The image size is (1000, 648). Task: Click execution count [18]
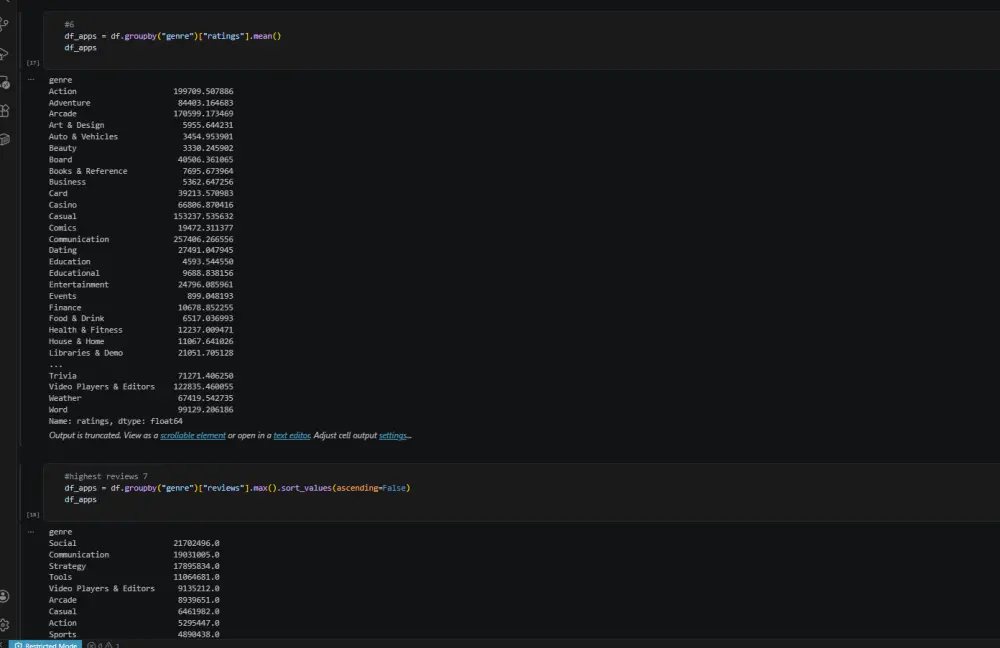(33, 514)
